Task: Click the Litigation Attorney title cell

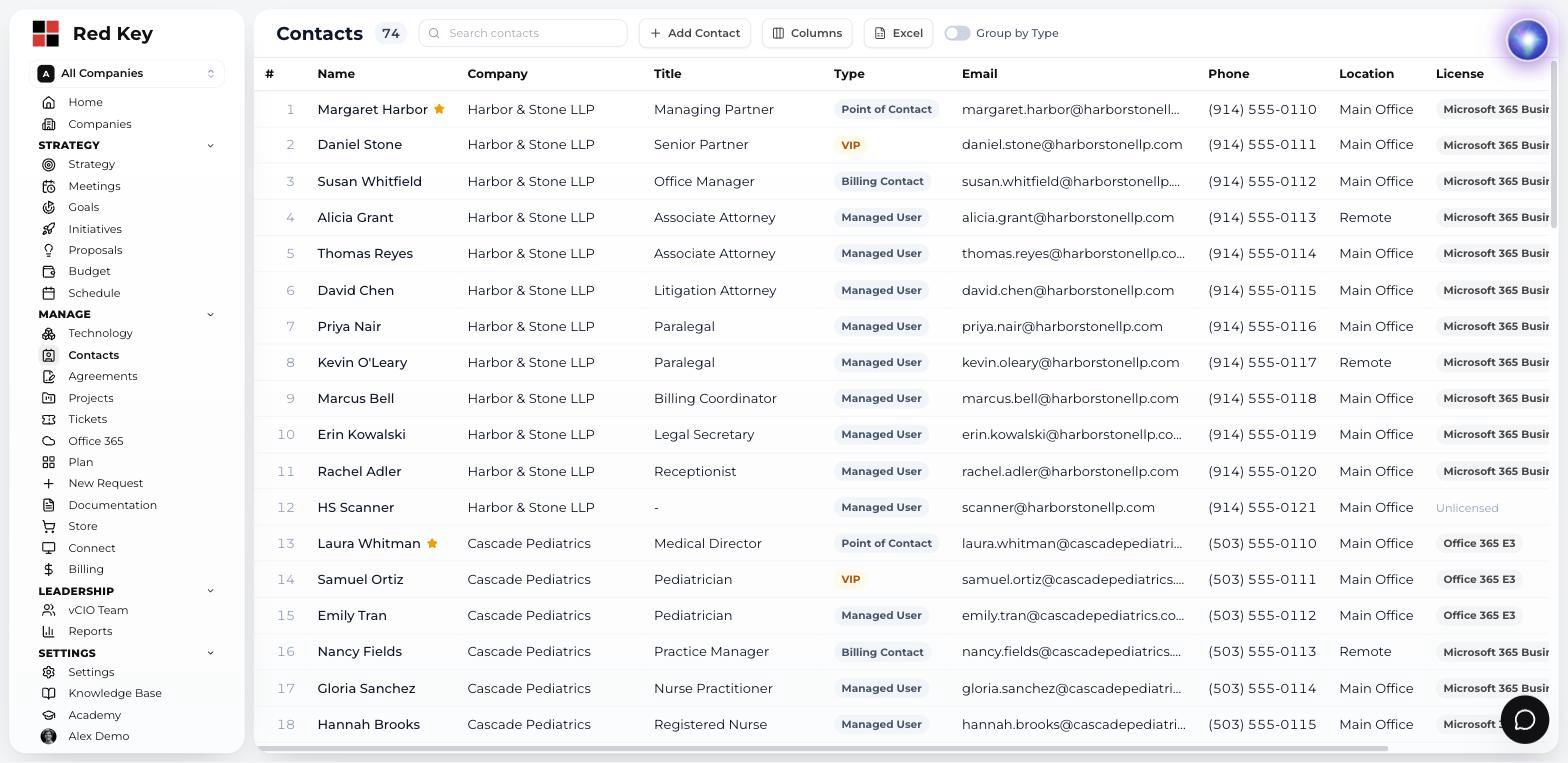Action: (715, 290)
